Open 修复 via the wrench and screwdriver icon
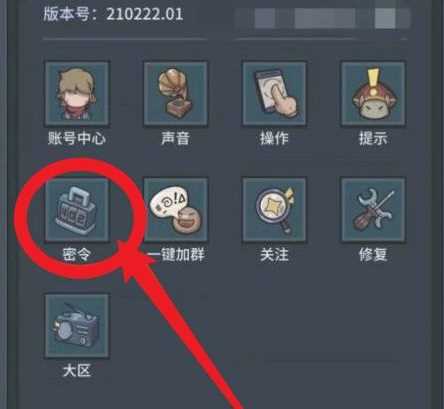The image size is (444, 409). [373, 209]
